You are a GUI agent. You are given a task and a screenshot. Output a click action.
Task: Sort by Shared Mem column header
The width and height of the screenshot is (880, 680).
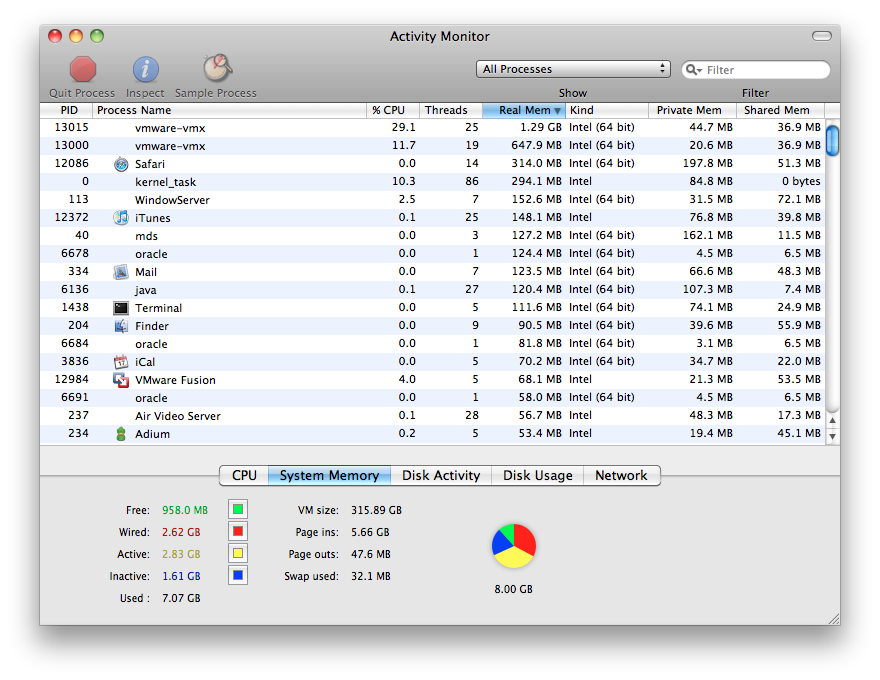click(781, 110)
